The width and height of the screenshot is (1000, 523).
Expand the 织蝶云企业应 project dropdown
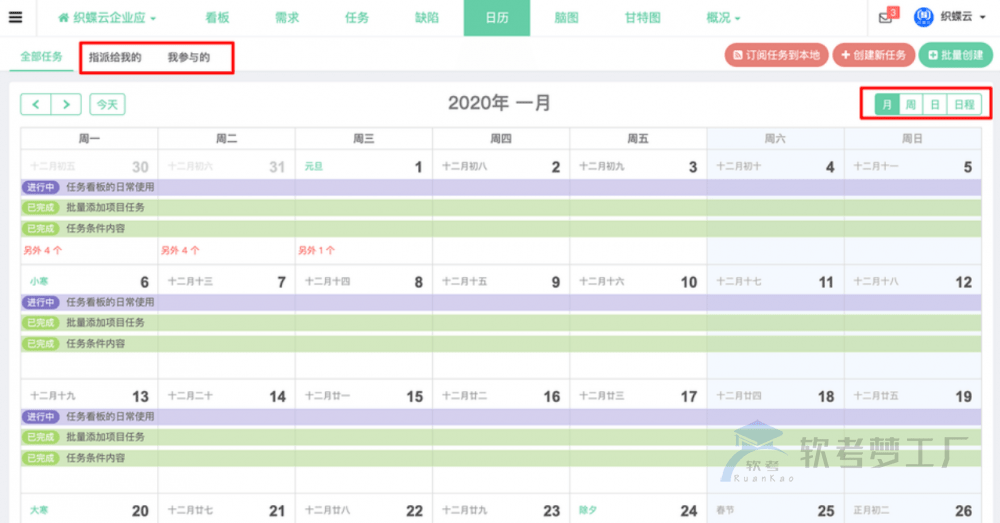coord(107,18)
